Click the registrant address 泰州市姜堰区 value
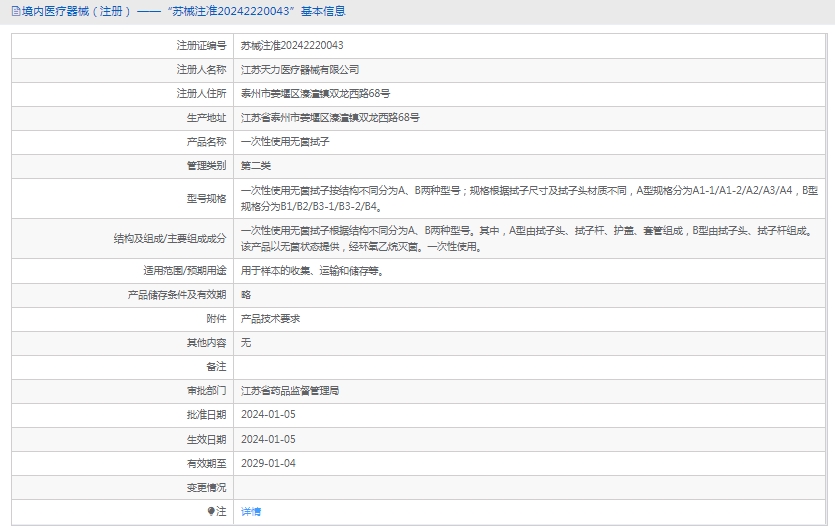 [315, 94]
